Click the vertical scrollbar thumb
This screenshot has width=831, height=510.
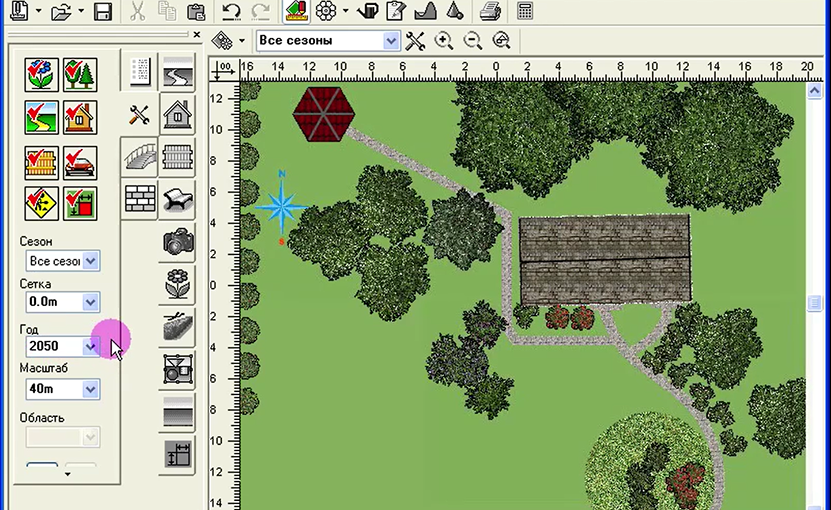[815, 303]
